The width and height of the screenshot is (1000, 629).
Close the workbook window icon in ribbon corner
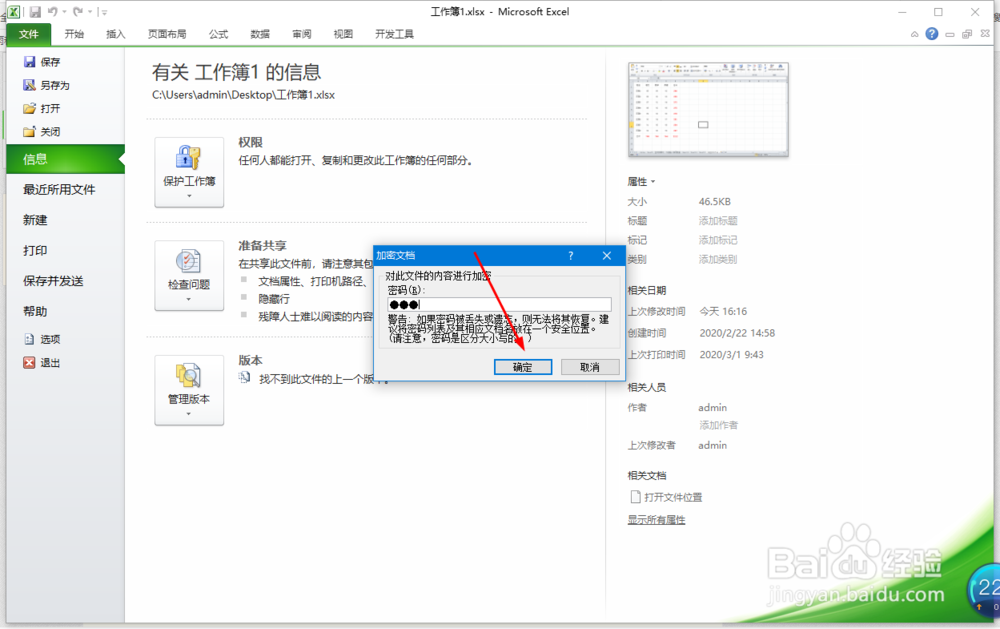[985, 34]
